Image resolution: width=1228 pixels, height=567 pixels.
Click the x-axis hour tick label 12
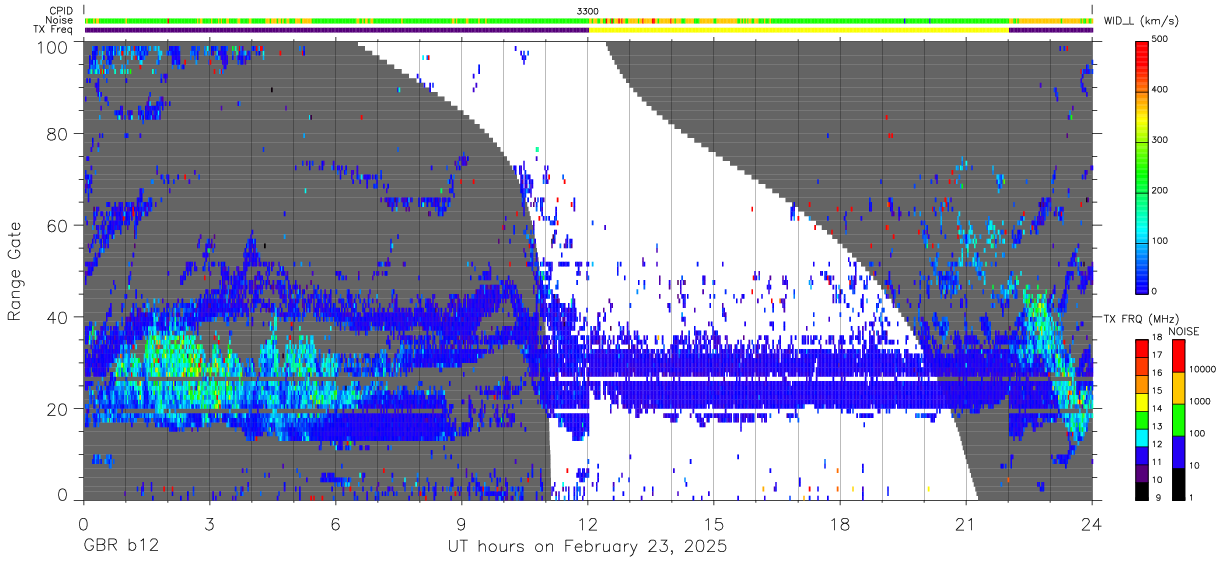(x=587, y=523)
